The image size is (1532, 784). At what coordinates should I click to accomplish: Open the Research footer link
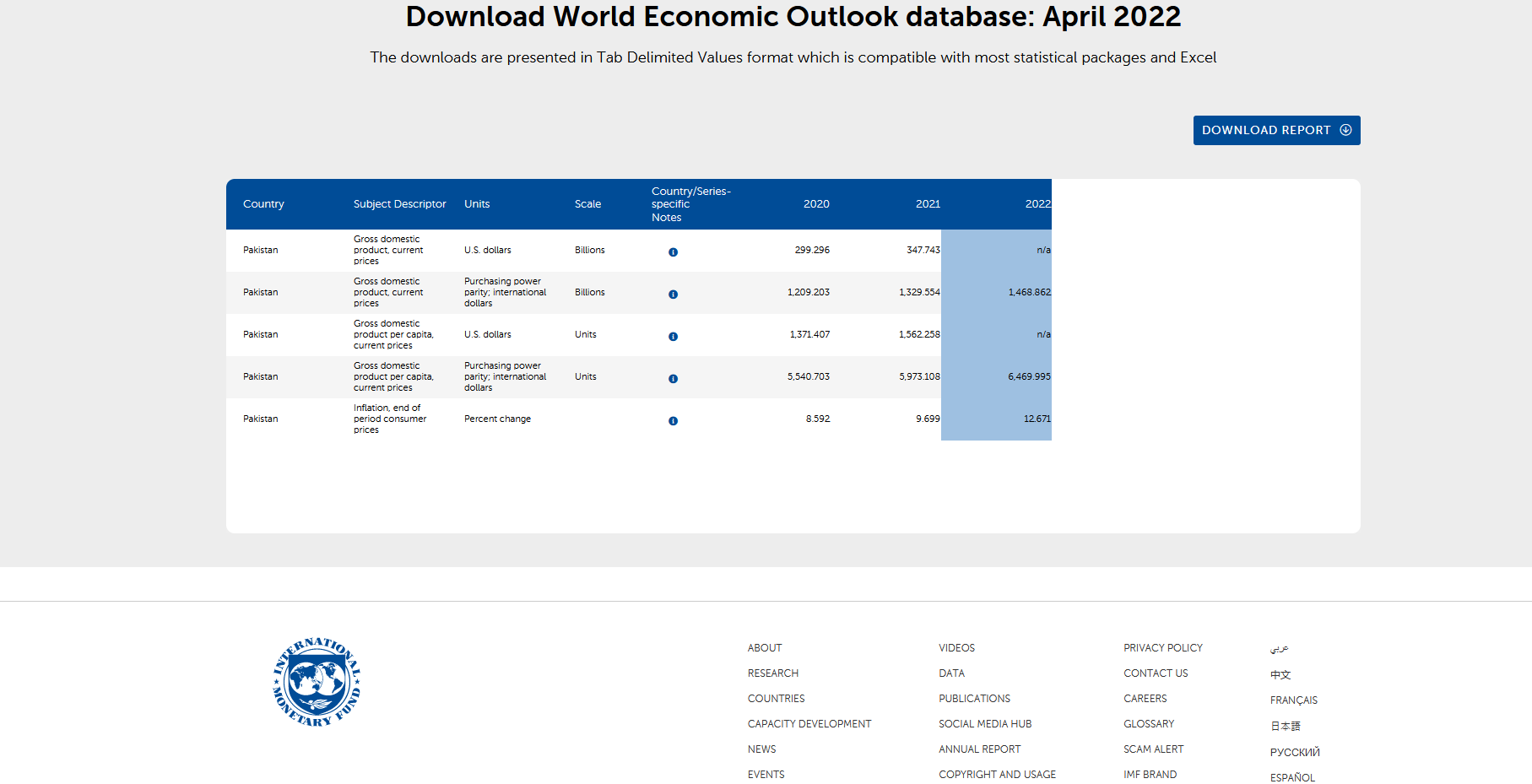(773, 673)
